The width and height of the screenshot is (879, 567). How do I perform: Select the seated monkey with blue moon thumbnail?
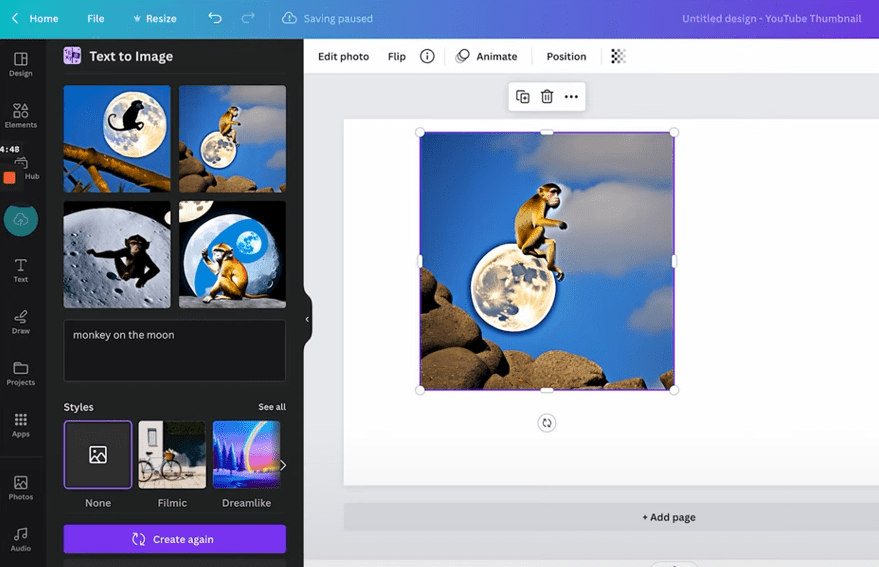232,255
